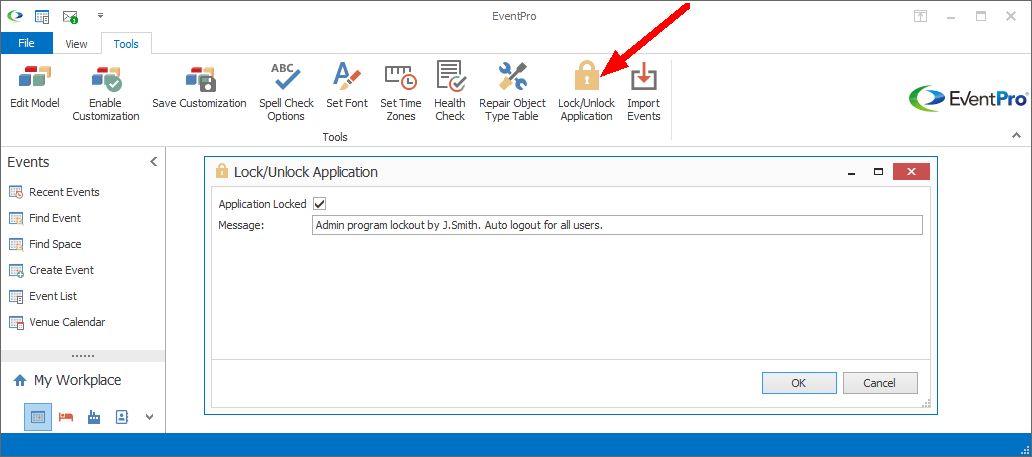Viewport: 1032px width, 457px height.
Task: Click the bed accommodation module icon
Action: pos(66,417)
